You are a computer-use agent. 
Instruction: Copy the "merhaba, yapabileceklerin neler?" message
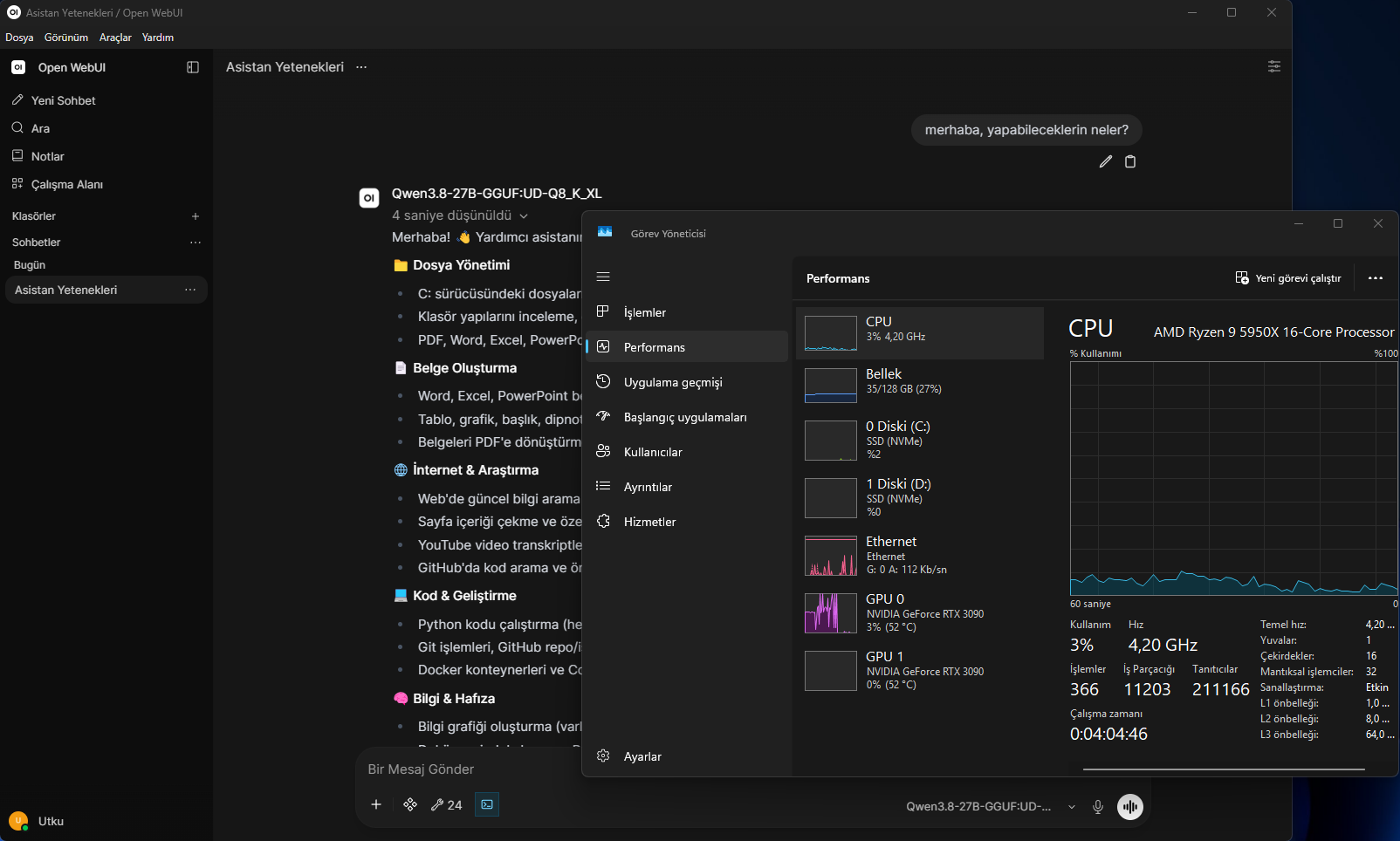click(1130, 161)
